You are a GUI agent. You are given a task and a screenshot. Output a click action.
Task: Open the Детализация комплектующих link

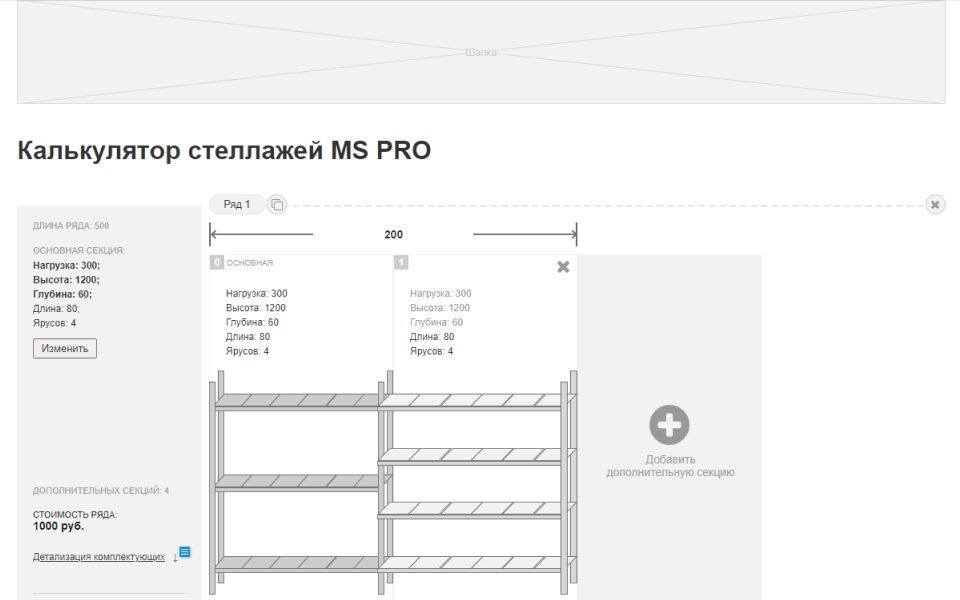[99, 557]
